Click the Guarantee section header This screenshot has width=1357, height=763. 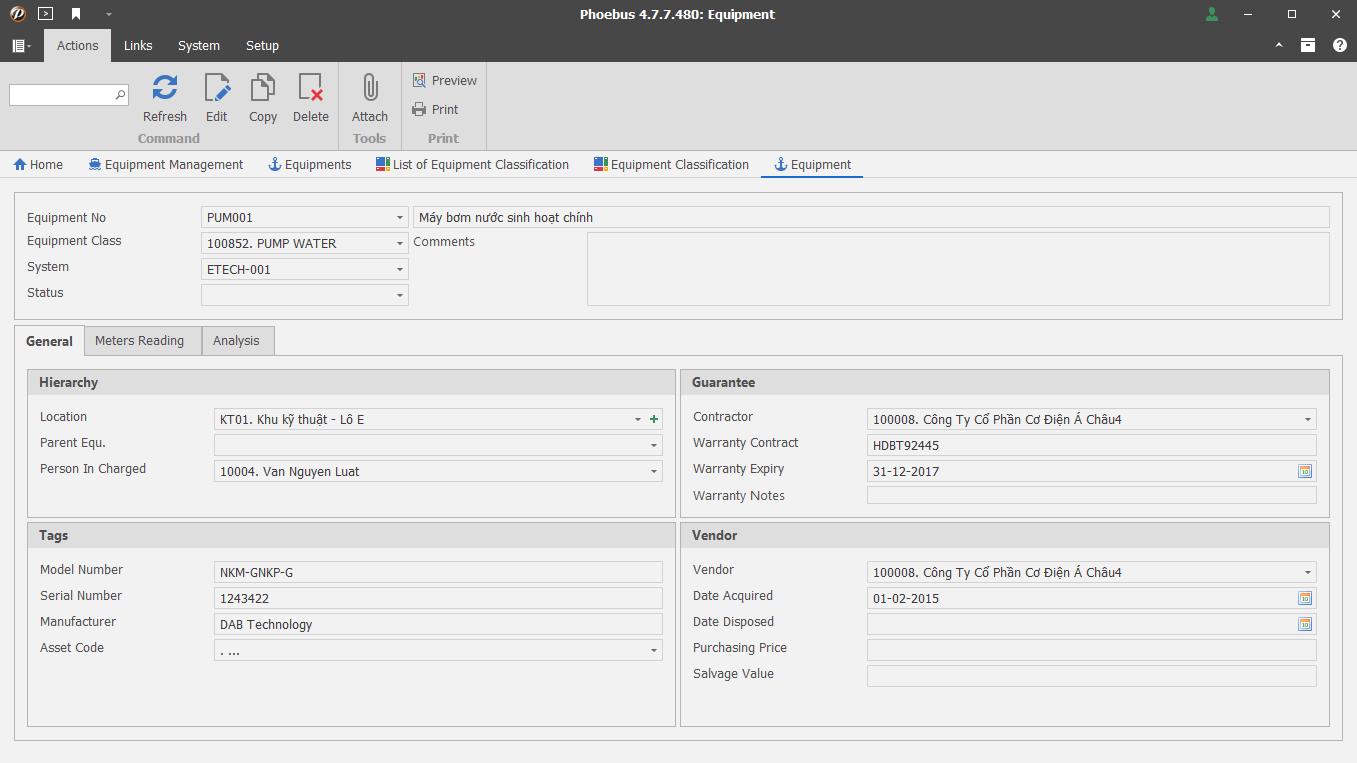(1005, 383)
